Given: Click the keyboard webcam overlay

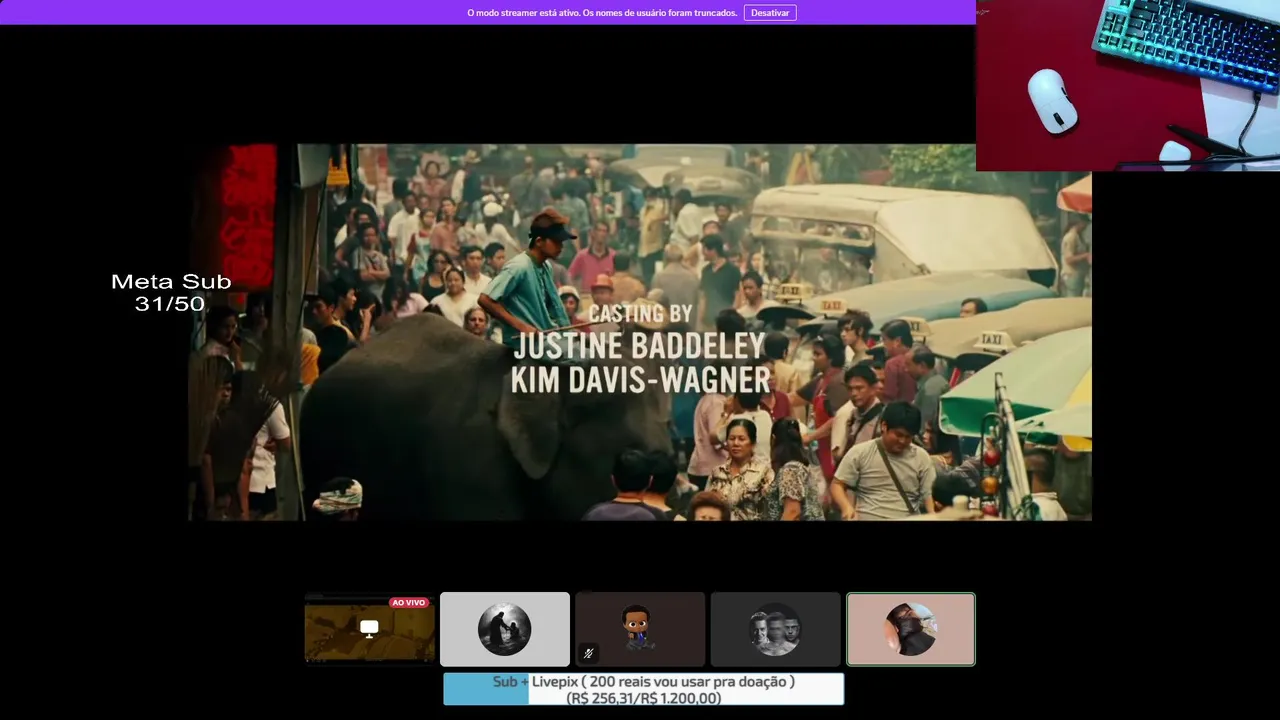Looking at the screenshot, I should (1128, 85).
